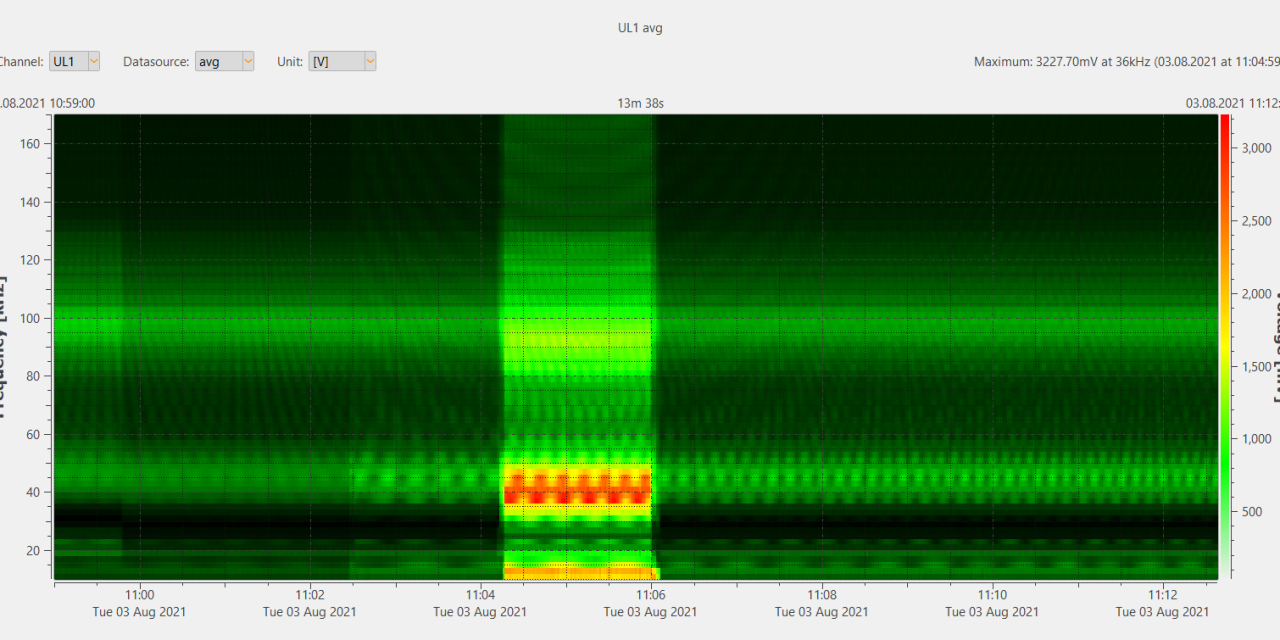Viewport: 1280px width, 640px height.
Task: Click the start timestamp 10:59:00 label
Action: 48,102
